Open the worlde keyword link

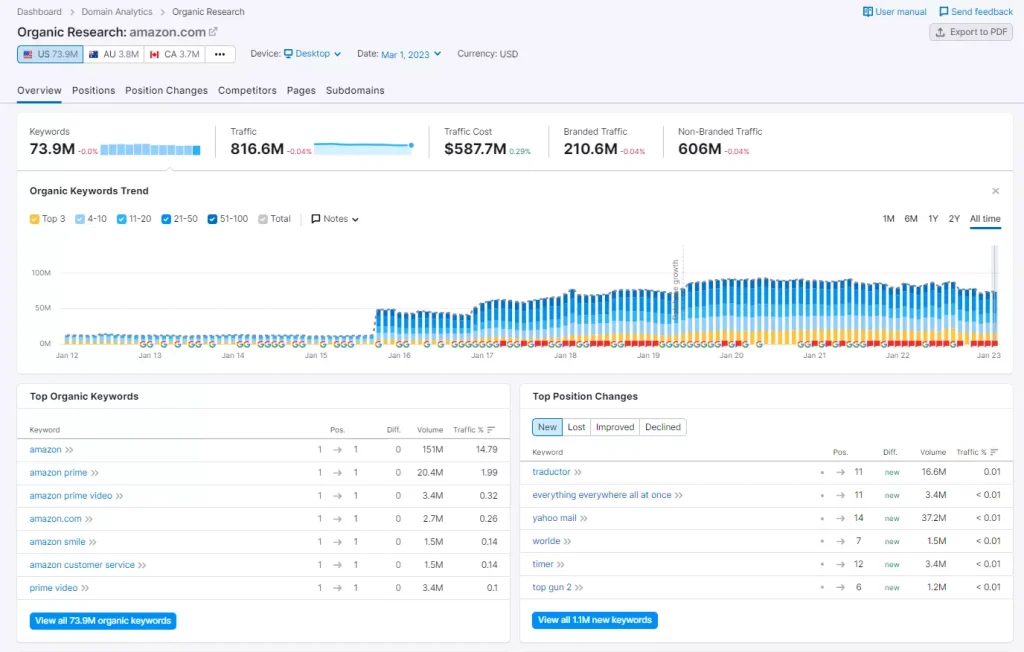click(x=546, y=541)
